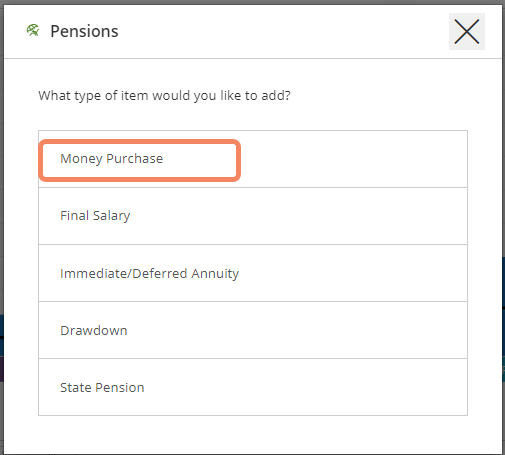
Task: Click the blank dialog area below State Pension
Action: click(x=253, y=434)
